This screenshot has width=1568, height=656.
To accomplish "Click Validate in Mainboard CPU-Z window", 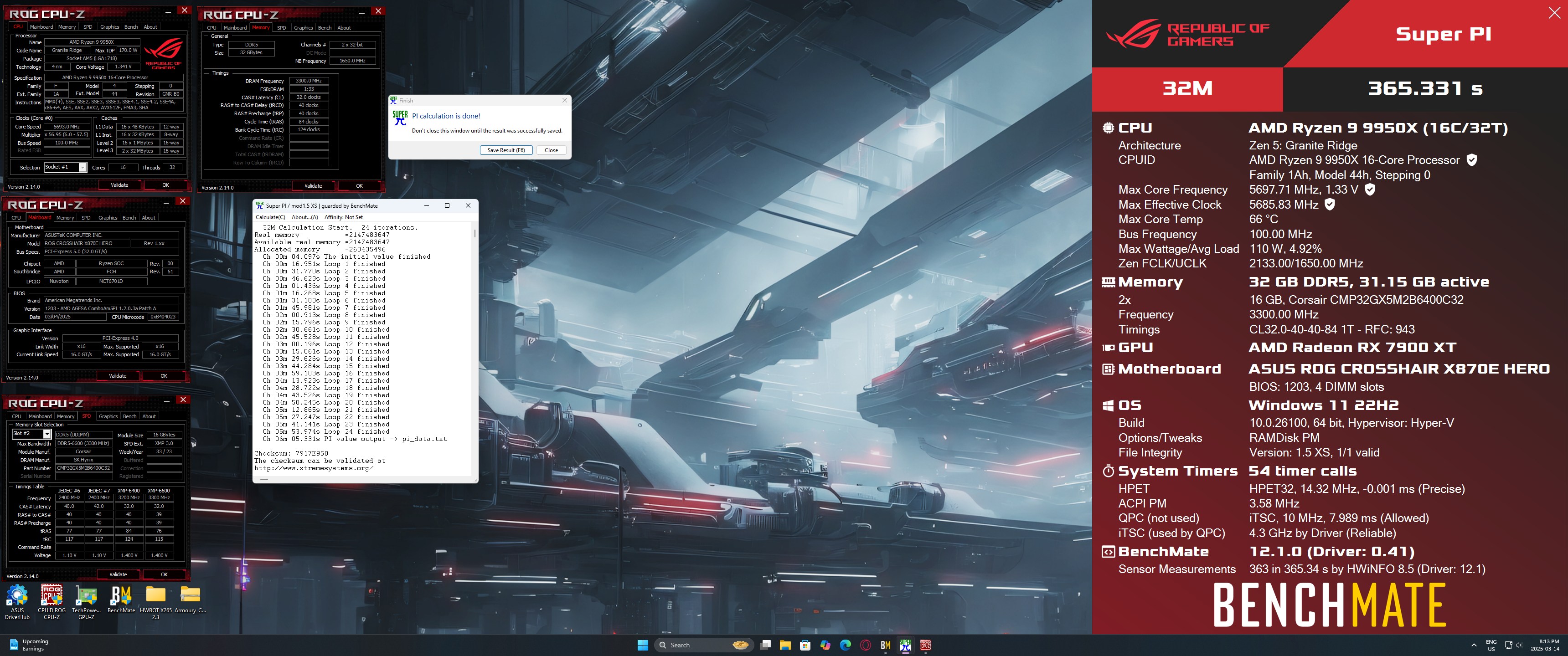I will [118, 376].
